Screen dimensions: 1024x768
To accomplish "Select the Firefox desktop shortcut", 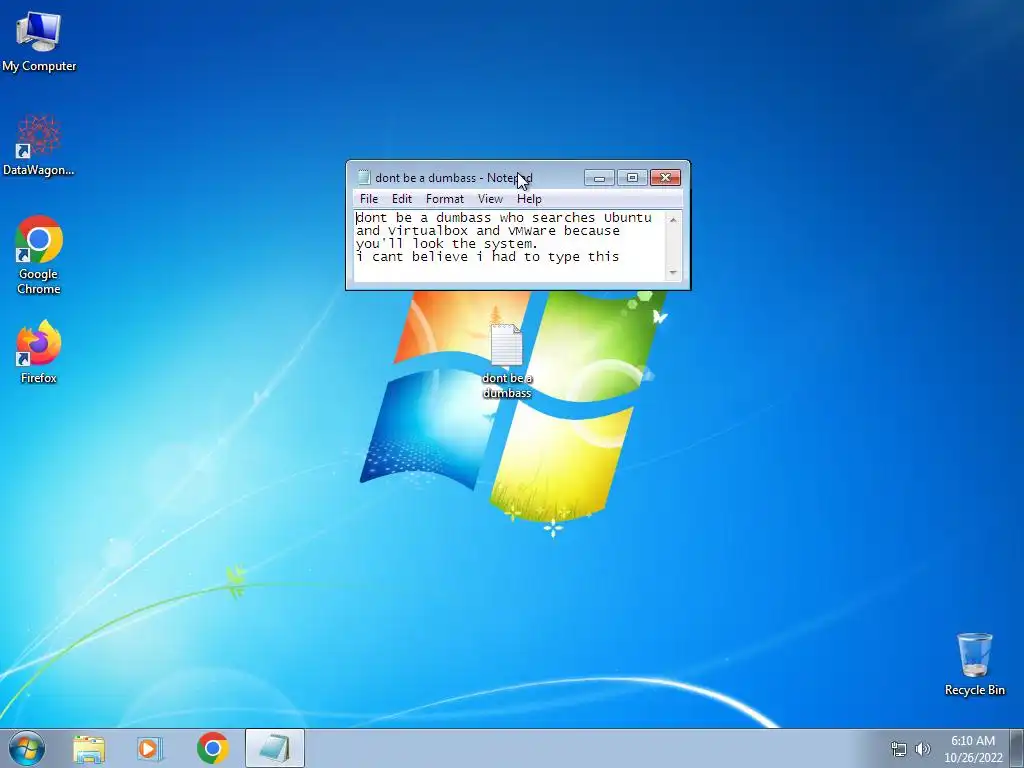I will tap(39, 352).
